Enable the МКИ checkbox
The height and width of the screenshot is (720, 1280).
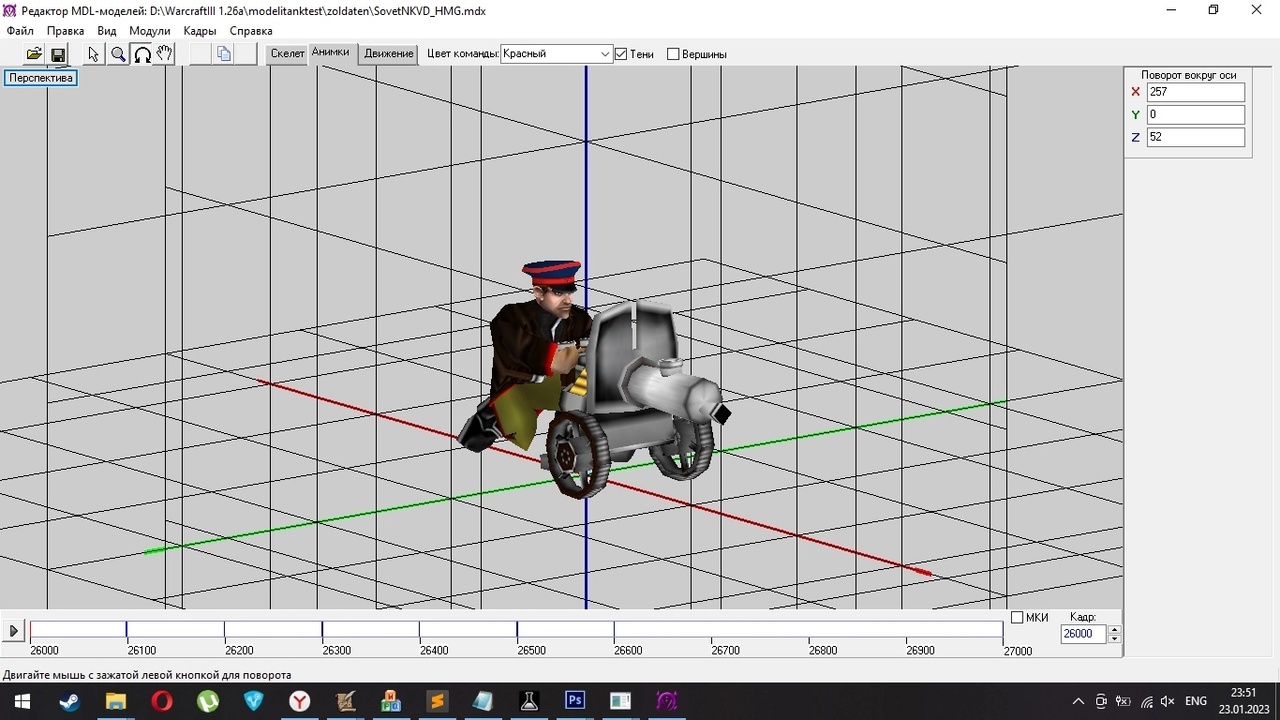(x=1017, y=617)
